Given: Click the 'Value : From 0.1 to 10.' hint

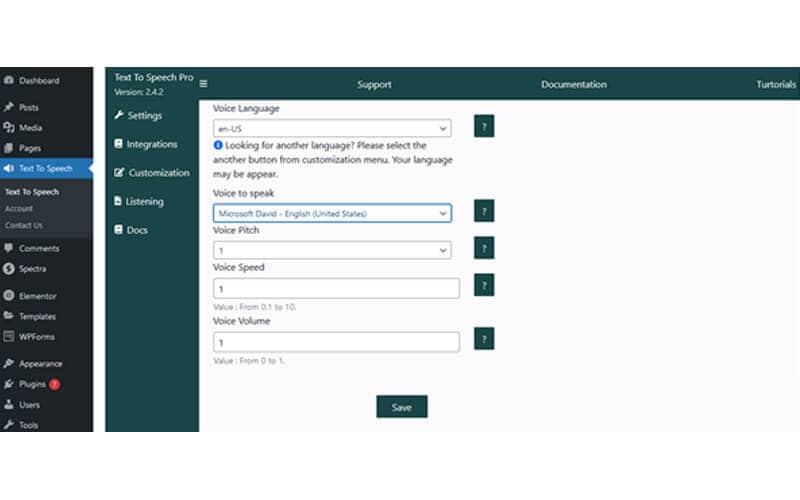Looking at the screenshot, I should (255, 307).
